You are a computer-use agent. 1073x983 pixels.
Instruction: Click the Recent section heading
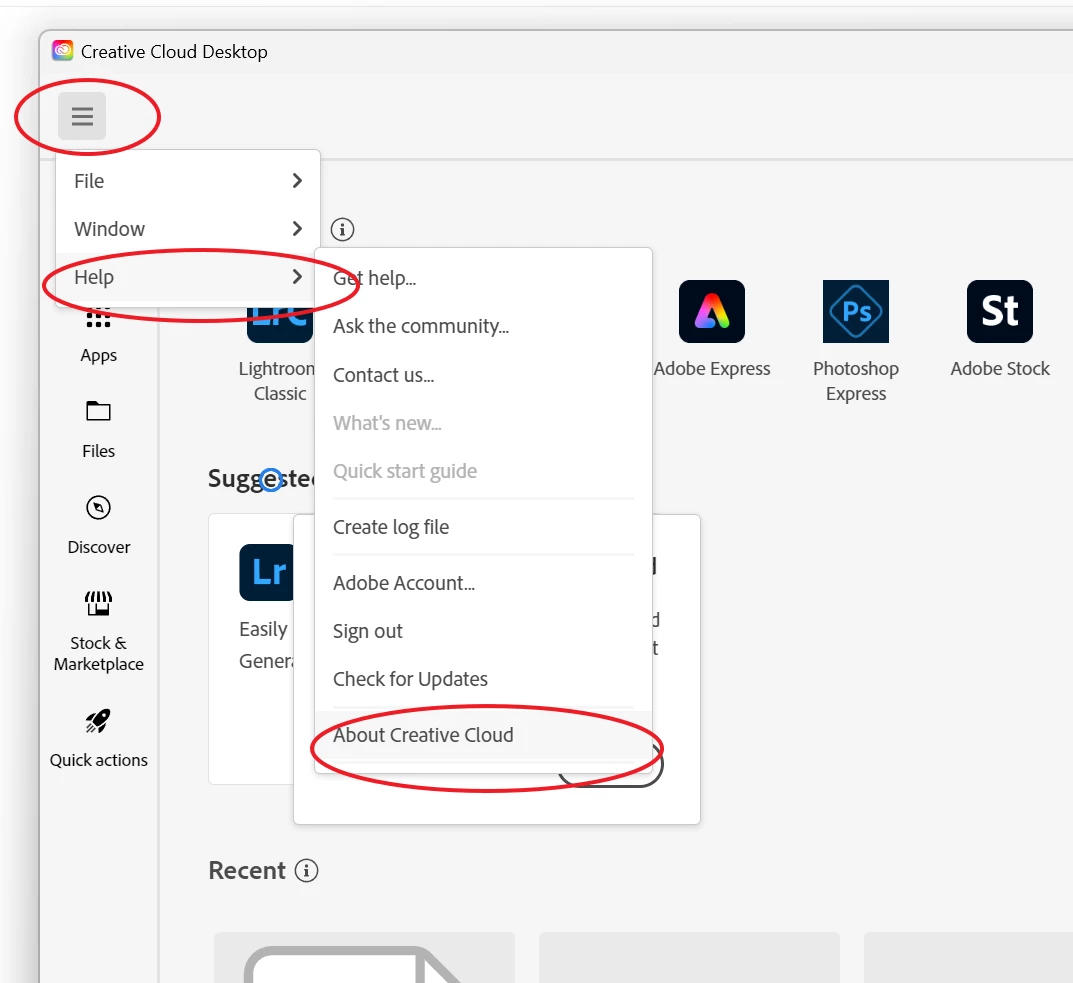(247, 871)
